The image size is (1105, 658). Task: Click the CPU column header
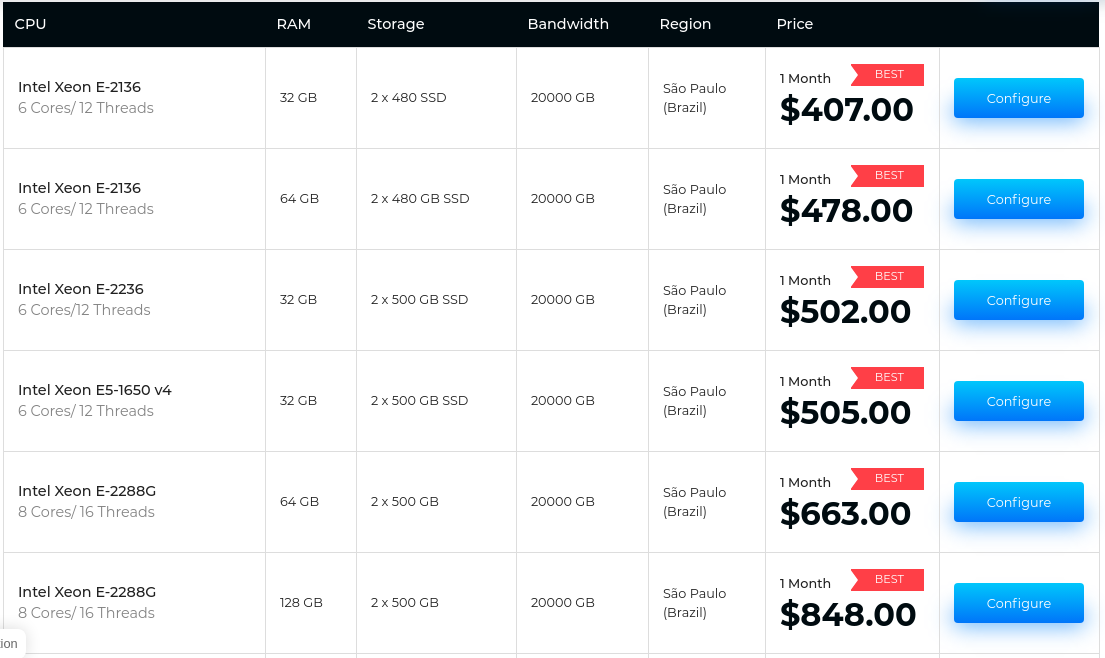[30, 24]
